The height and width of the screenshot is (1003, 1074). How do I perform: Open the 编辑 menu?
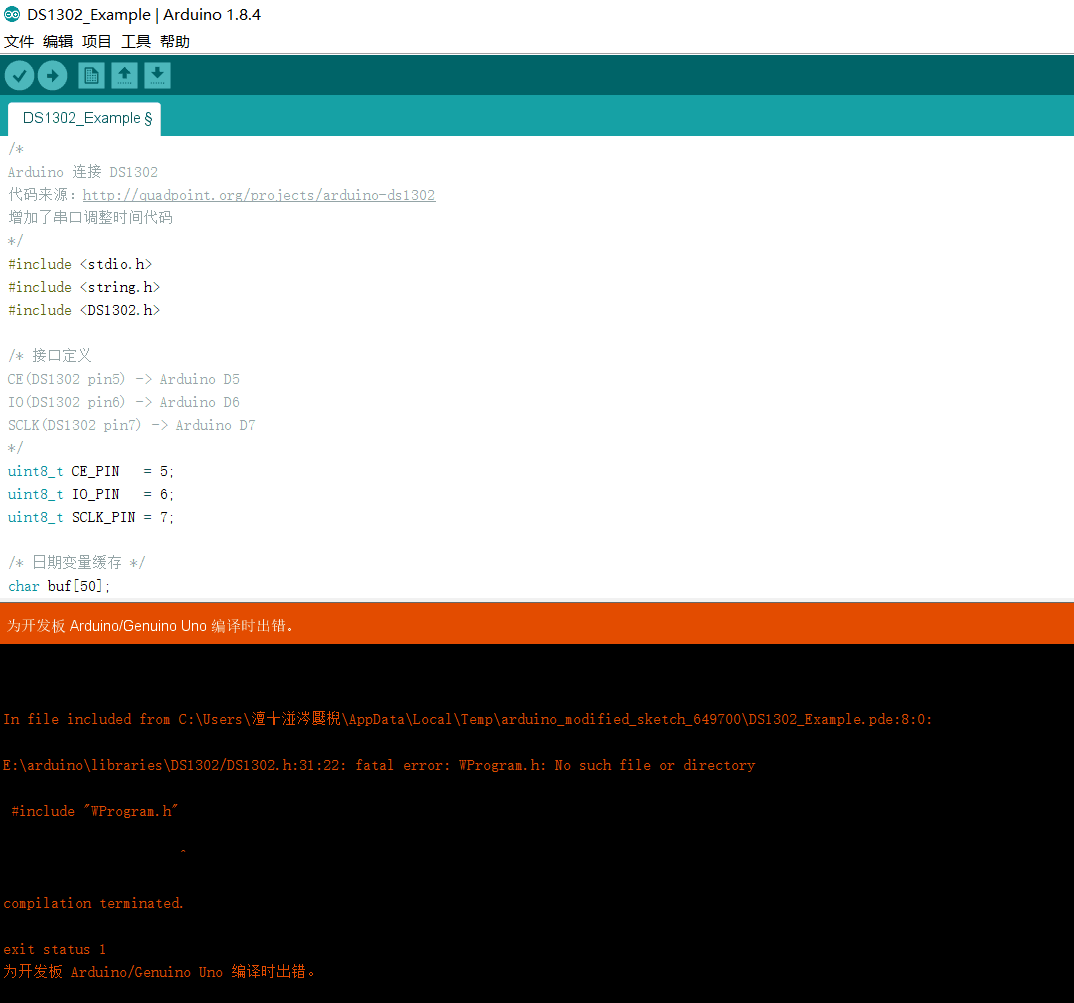[x=58, y=42]
